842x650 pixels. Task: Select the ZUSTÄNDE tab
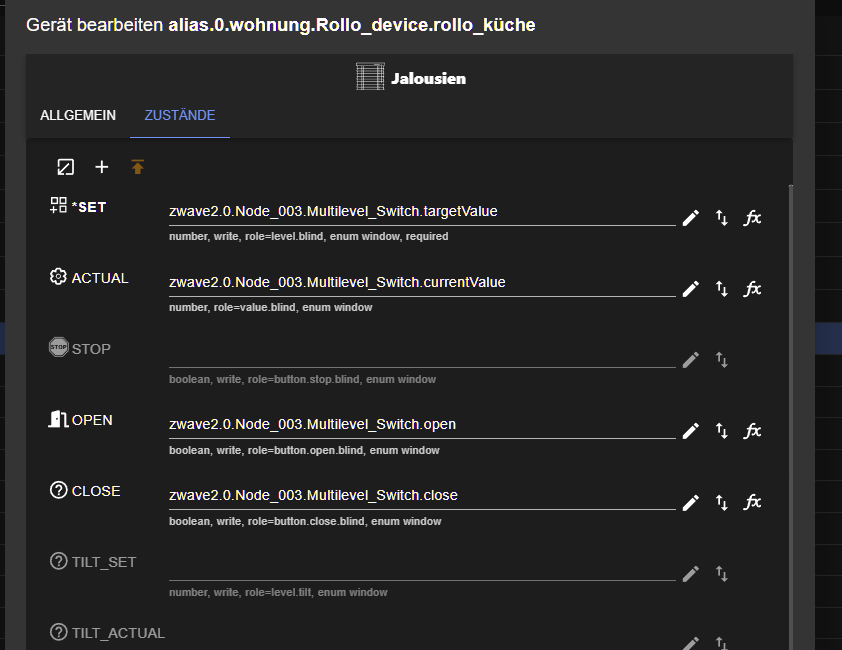180,116
